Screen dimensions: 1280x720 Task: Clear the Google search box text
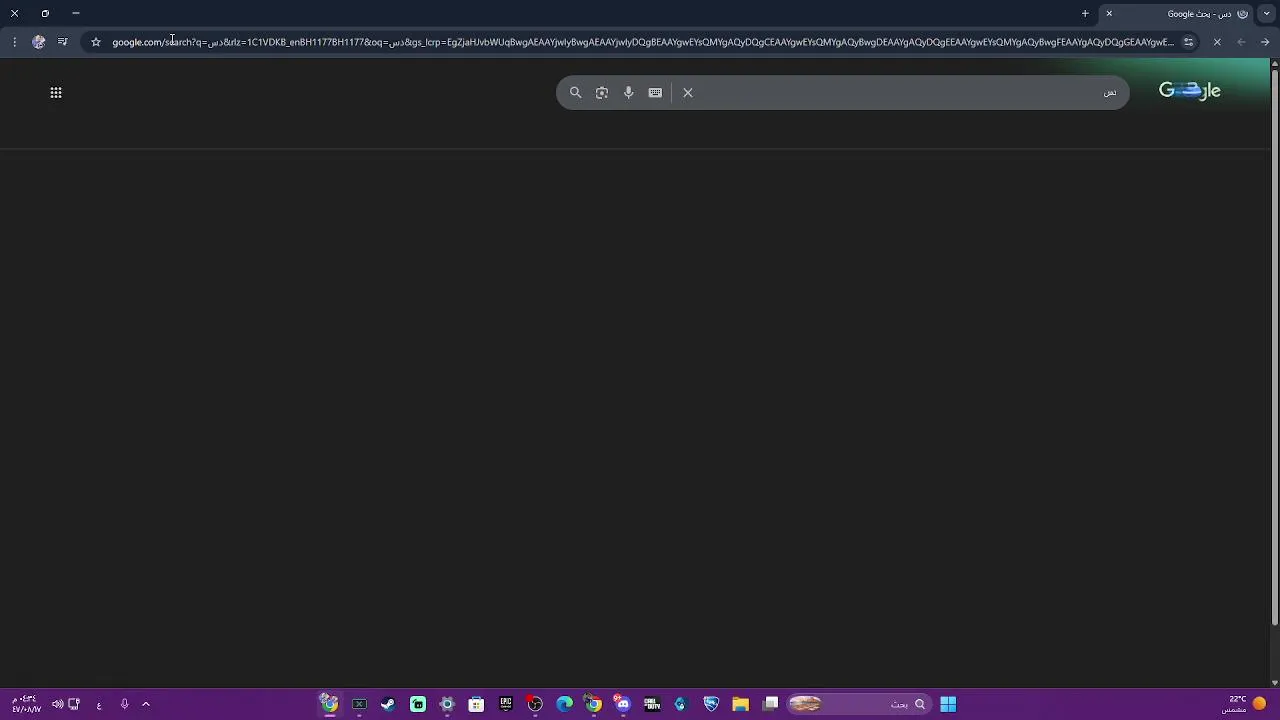(x=688, y=92)
